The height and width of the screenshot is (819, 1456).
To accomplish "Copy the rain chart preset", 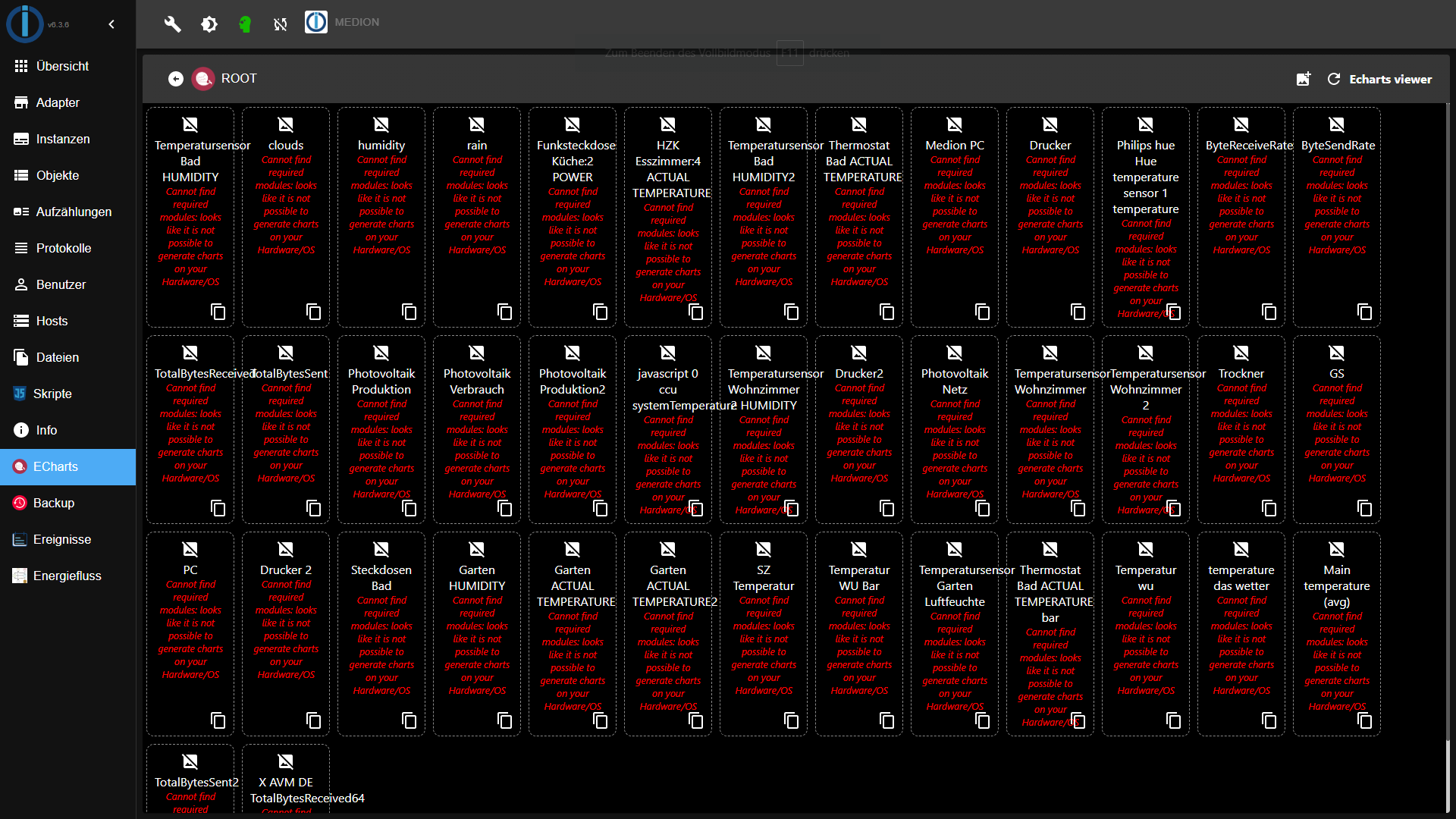I will click(504, 312).
